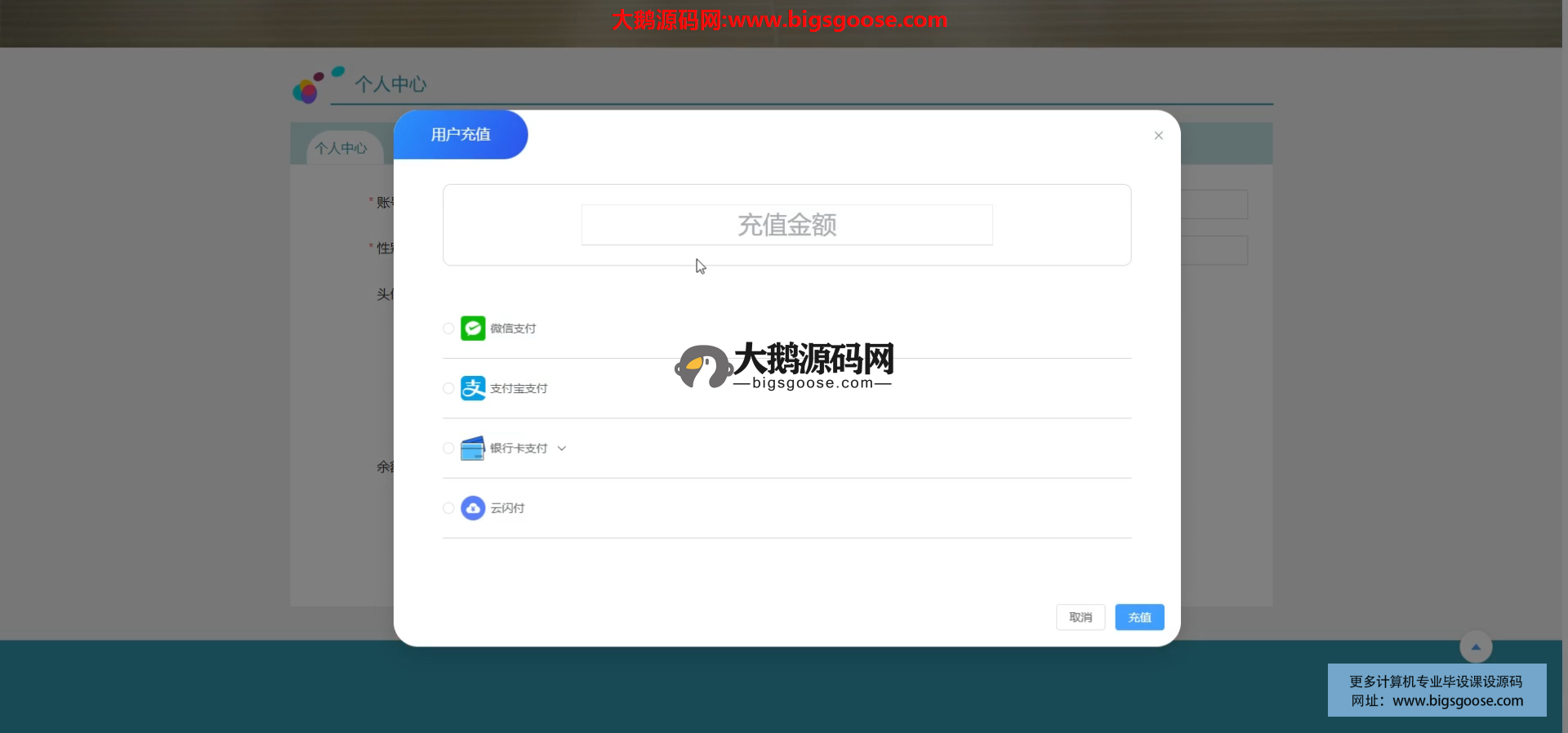Switch to the 个人中心 tab
Screen dimensions: 1568x733
341,149
